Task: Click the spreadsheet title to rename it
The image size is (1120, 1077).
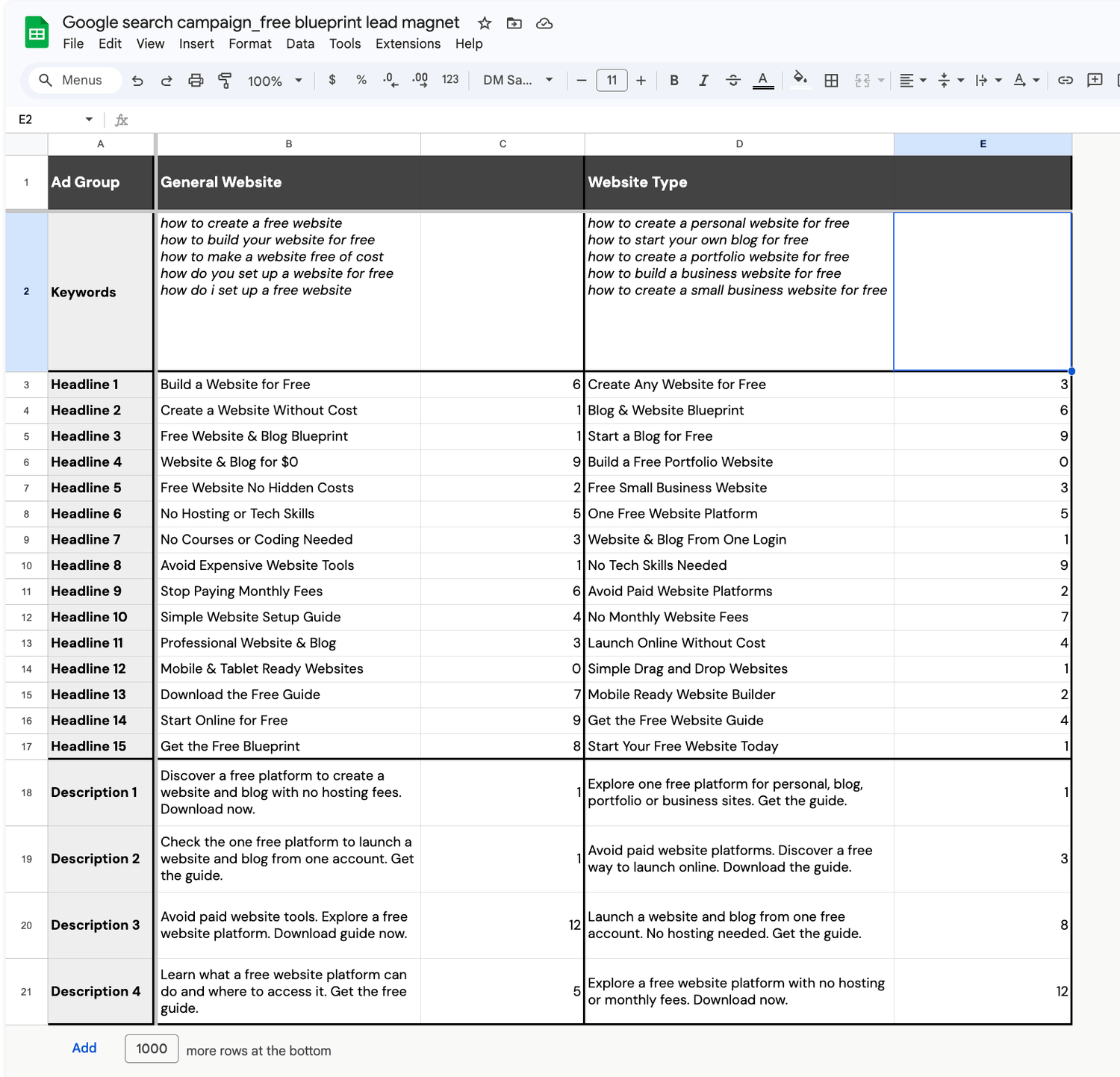Action: (x=261, y=22)
